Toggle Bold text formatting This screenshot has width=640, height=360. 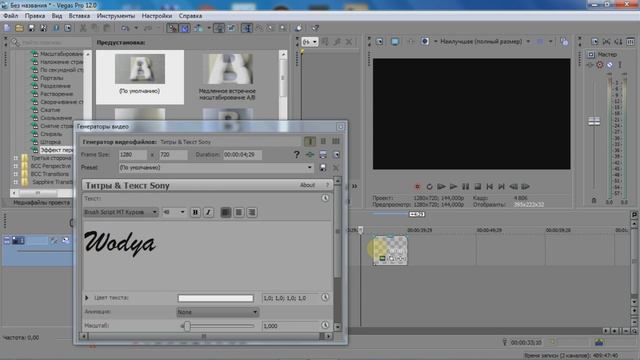pyautogui.click(x=195, y=212)
